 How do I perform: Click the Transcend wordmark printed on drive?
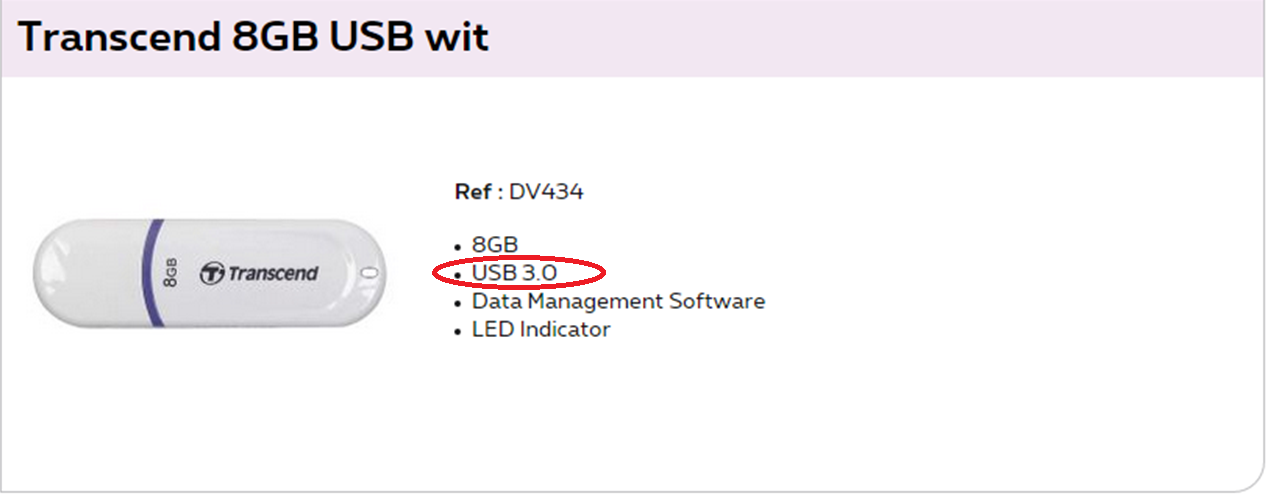[x=273, y=273]
